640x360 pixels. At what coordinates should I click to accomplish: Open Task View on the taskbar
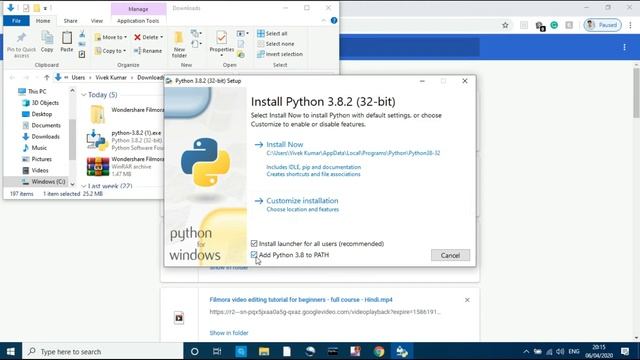point(217,351)
